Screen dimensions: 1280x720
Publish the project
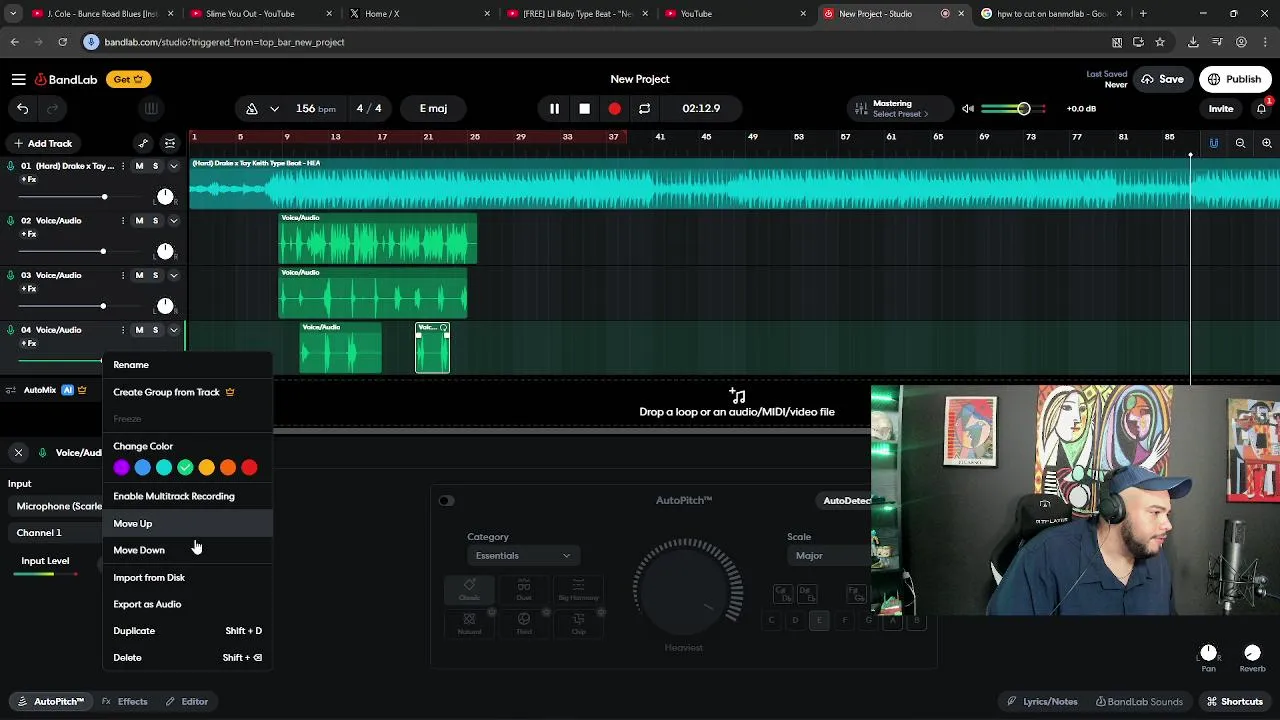tap(1234, 79)
